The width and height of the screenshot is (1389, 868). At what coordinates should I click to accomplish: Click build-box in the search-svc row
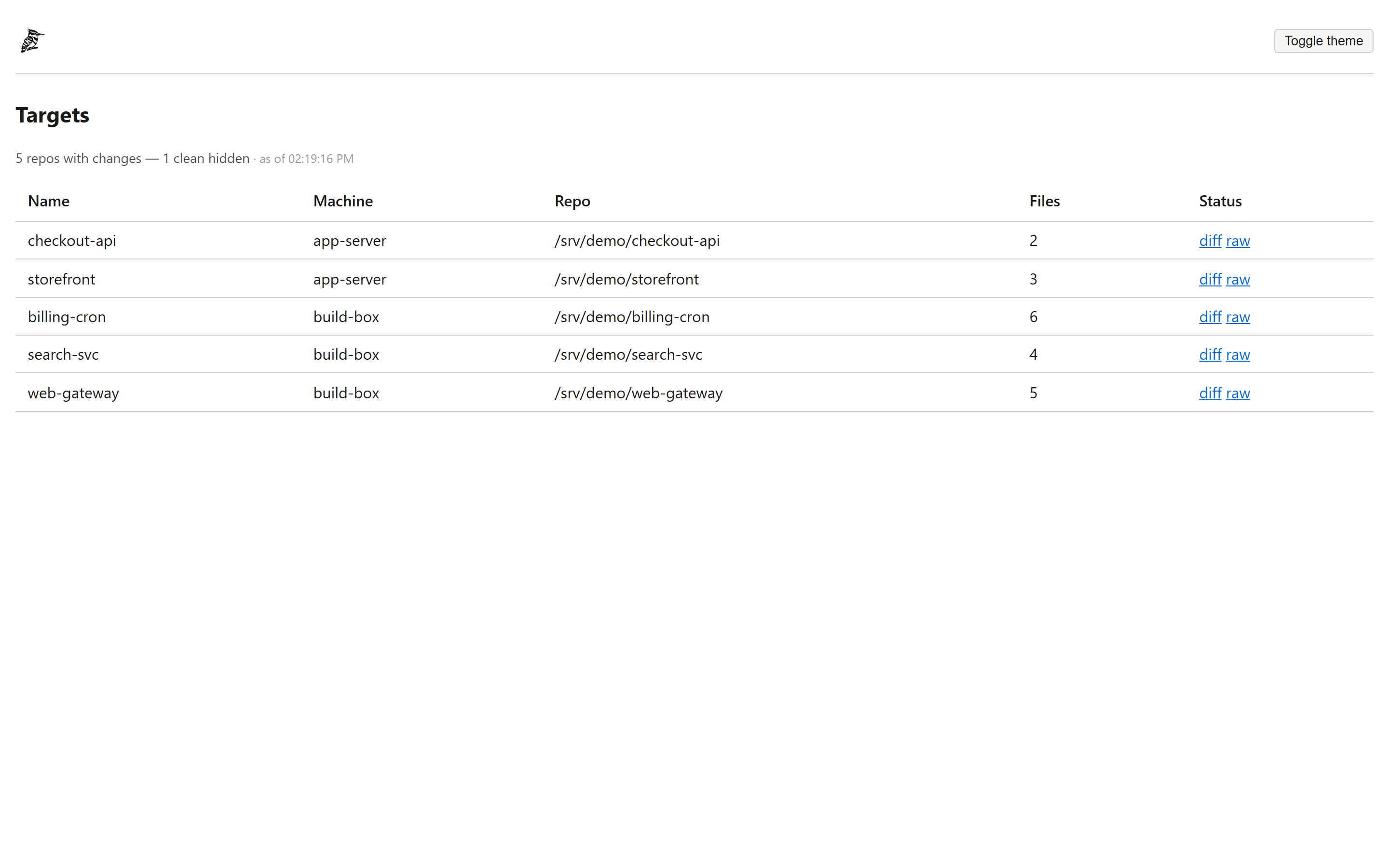346,354
